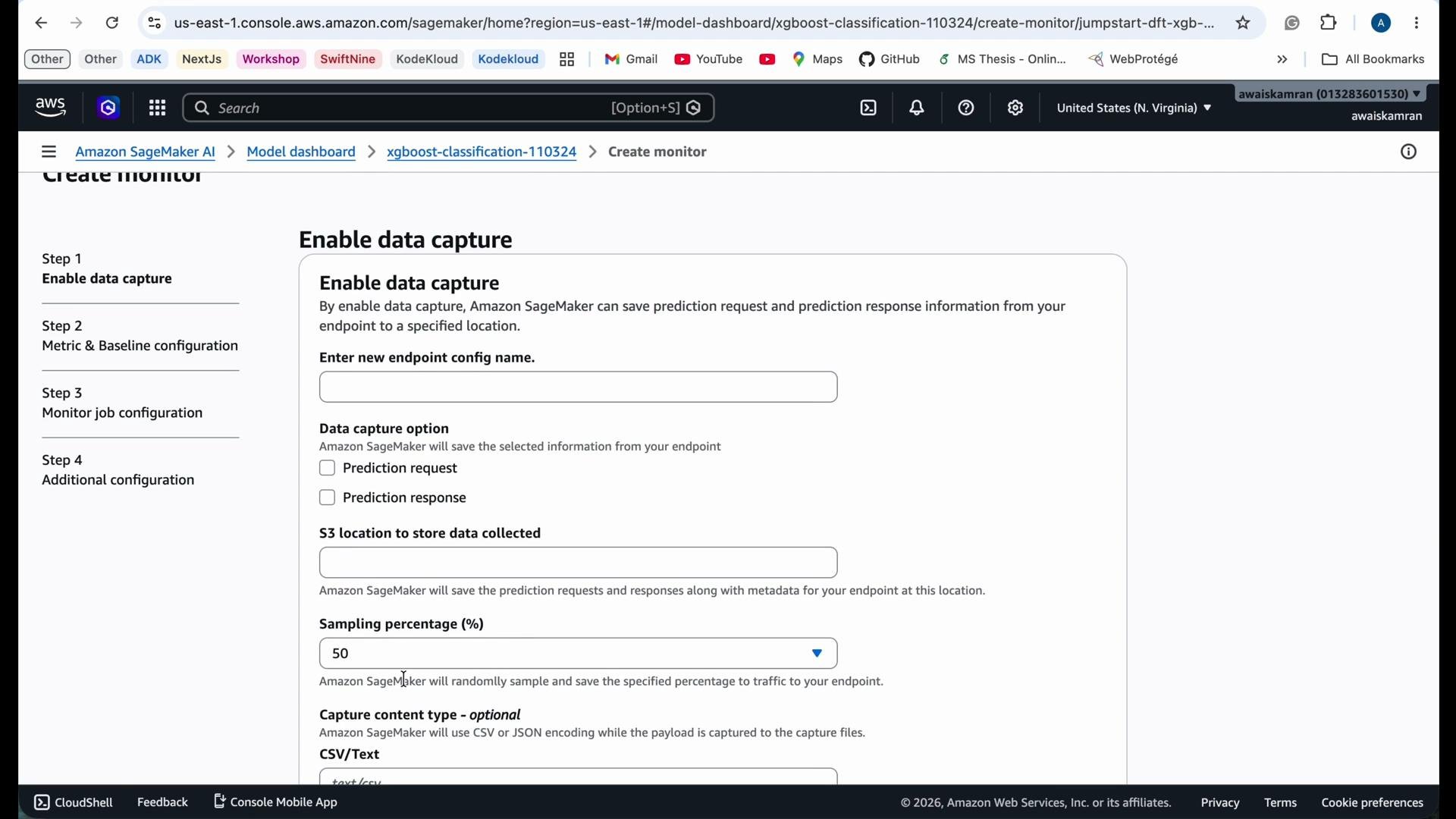
Task: Open the AWS services grid menu
Action: click(x=158, y=108)
